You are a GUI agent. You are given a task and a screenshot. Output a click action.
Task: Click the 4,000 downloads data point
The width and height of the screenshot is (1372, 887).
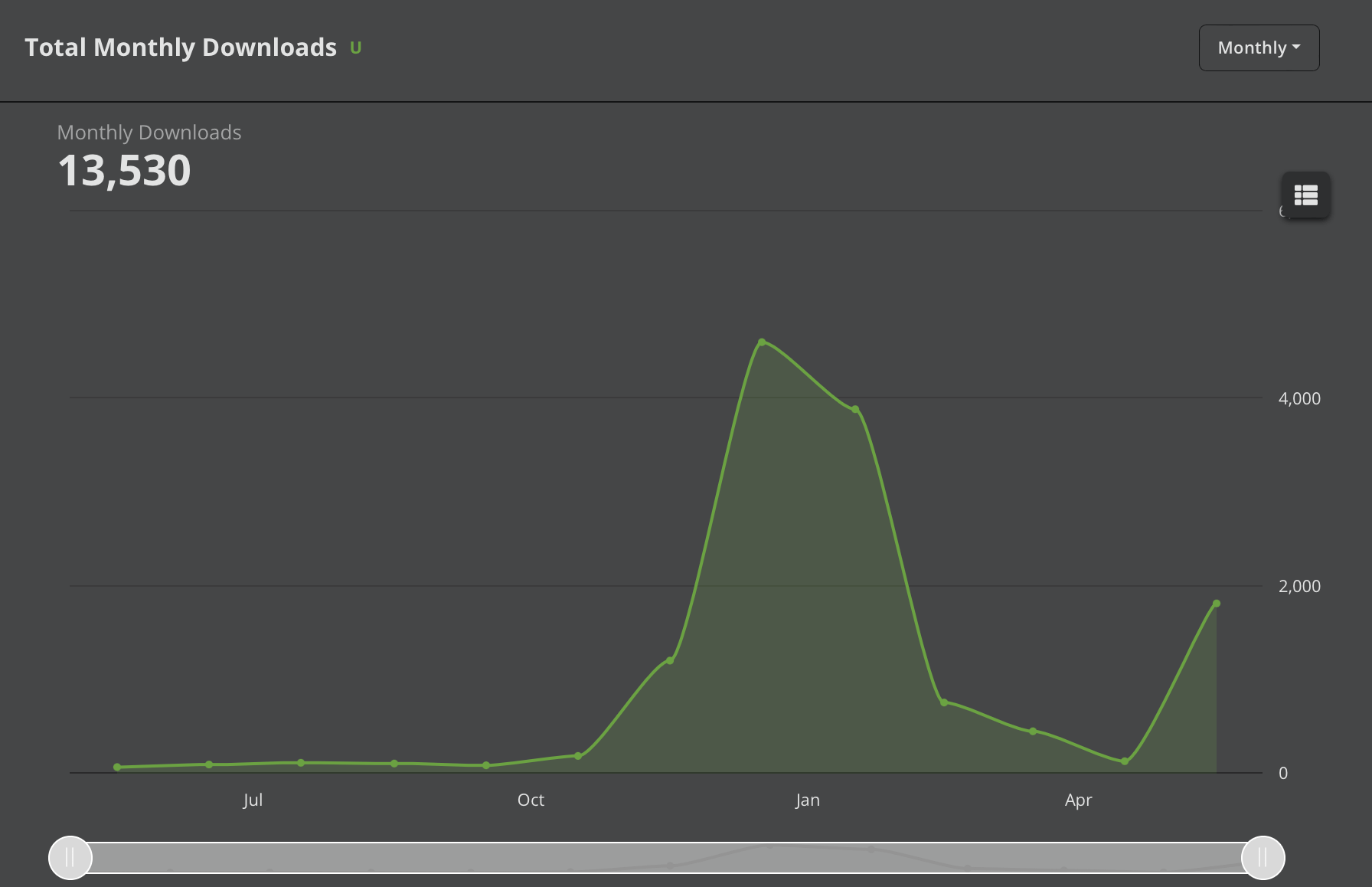pyautogui.click(x=855, y=409)
